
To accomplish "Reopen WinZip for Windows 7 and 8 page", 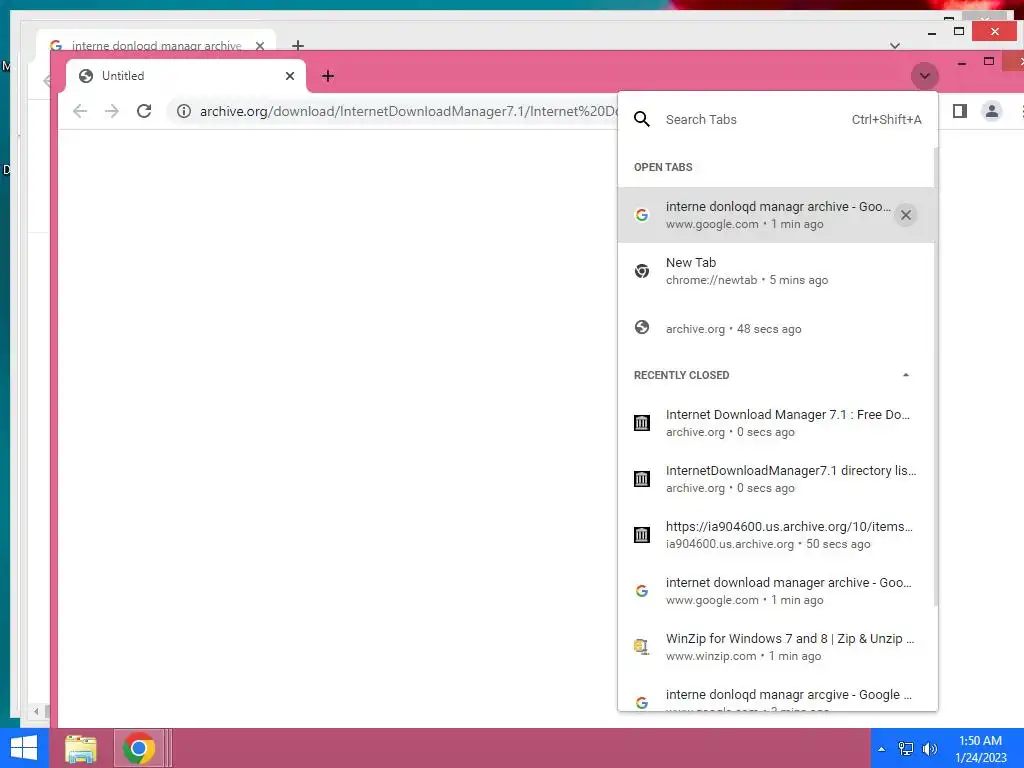I will 776,647.
